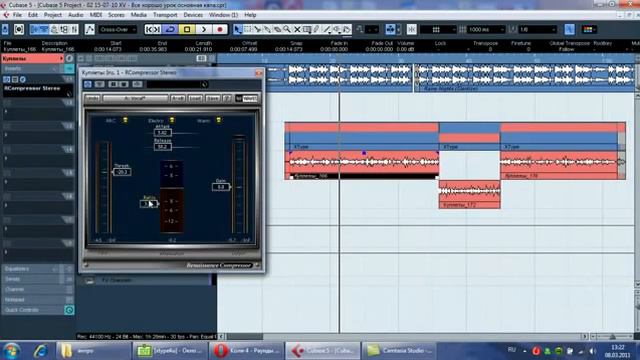Toggle ARC release mode in RCompressor

click(125, 120)
